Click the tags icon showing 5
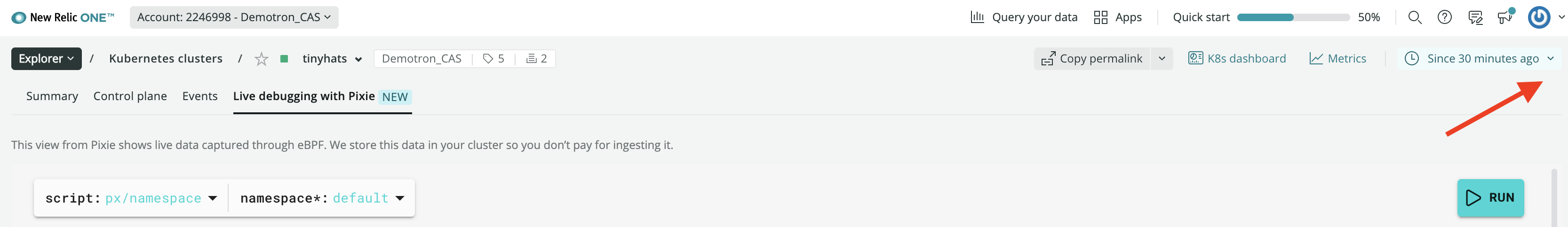 [x=493, y=59]
